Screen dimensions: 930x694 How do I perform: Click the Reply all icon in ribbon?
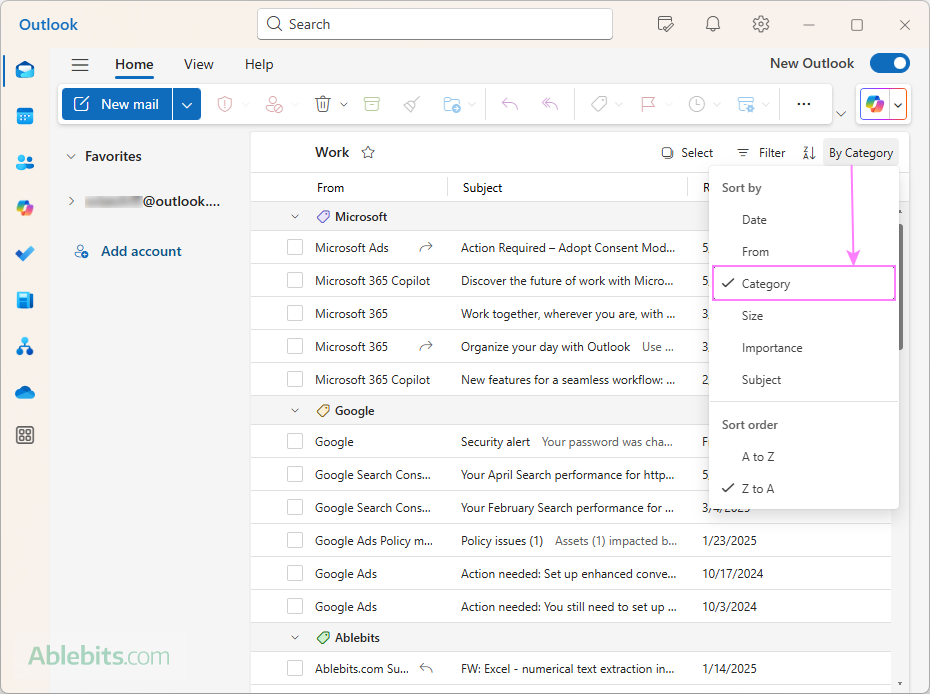point(550,104)
